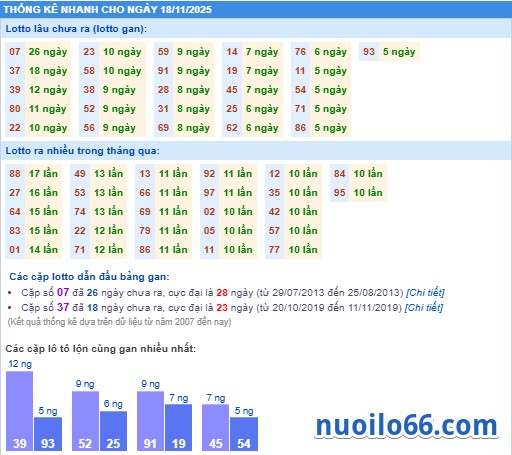Click lotto gan number 93

pos(369,52)
